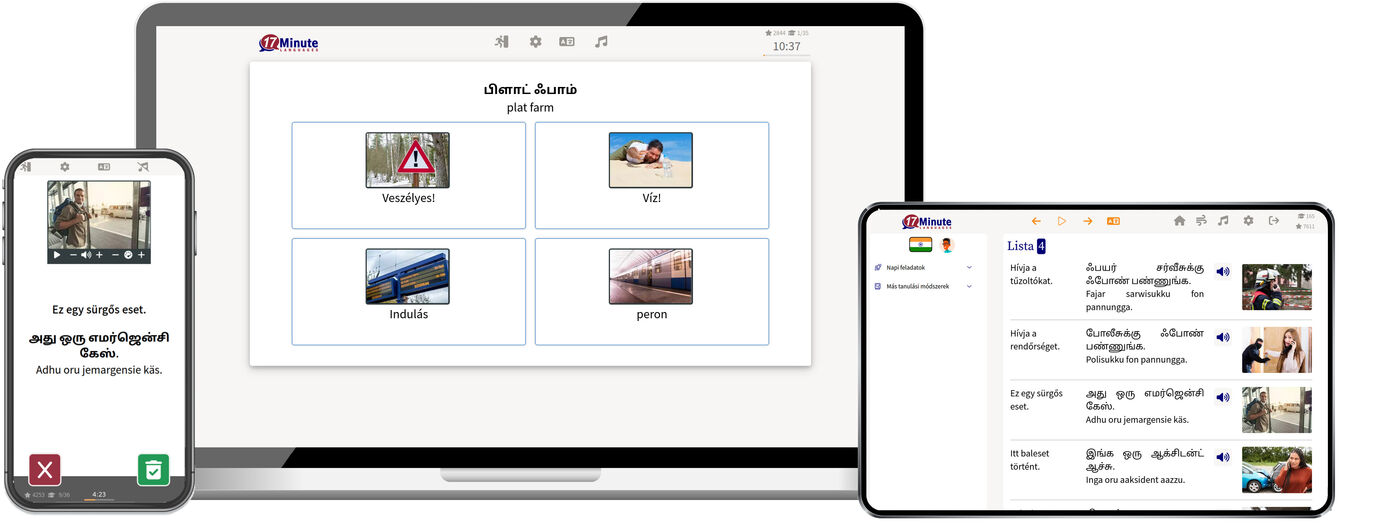The image size is (1400, 532).
Task: Click 'Inga oru aaksident aazzu.' transliteration
Action: 1136,480
